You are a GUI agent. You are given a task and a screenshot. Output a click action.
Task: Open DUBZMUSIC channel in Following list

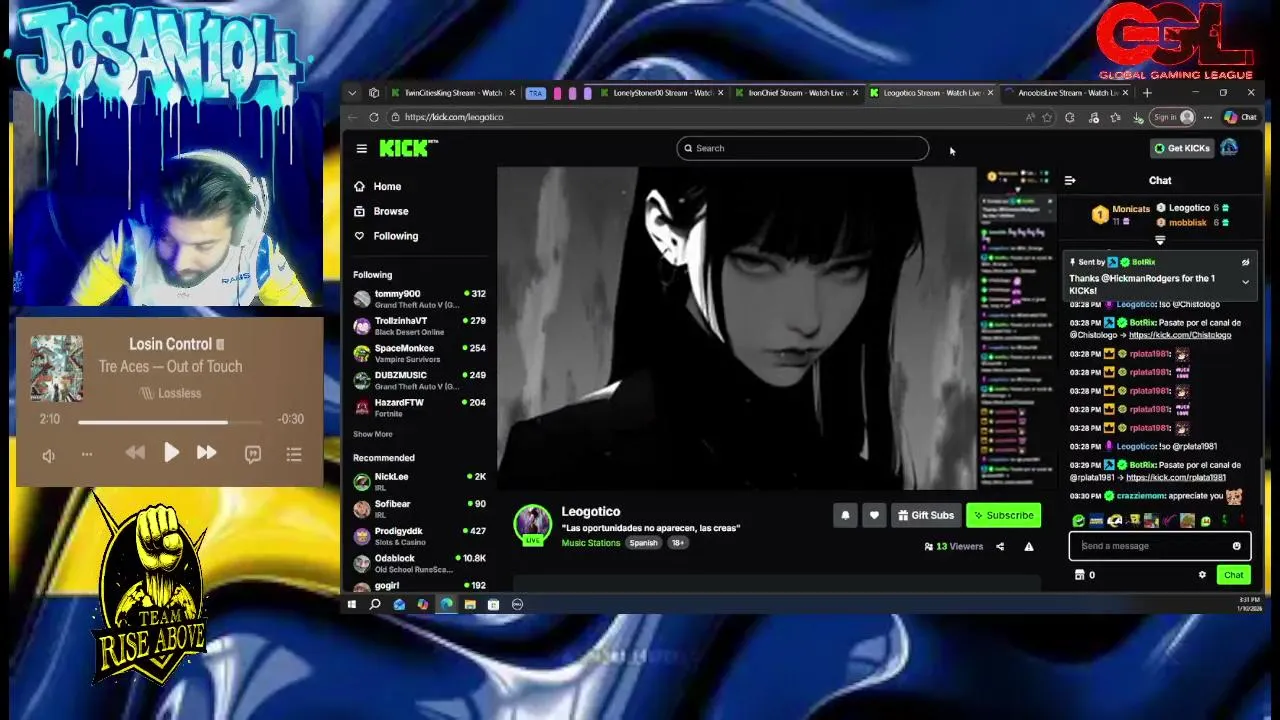[419, 380]
